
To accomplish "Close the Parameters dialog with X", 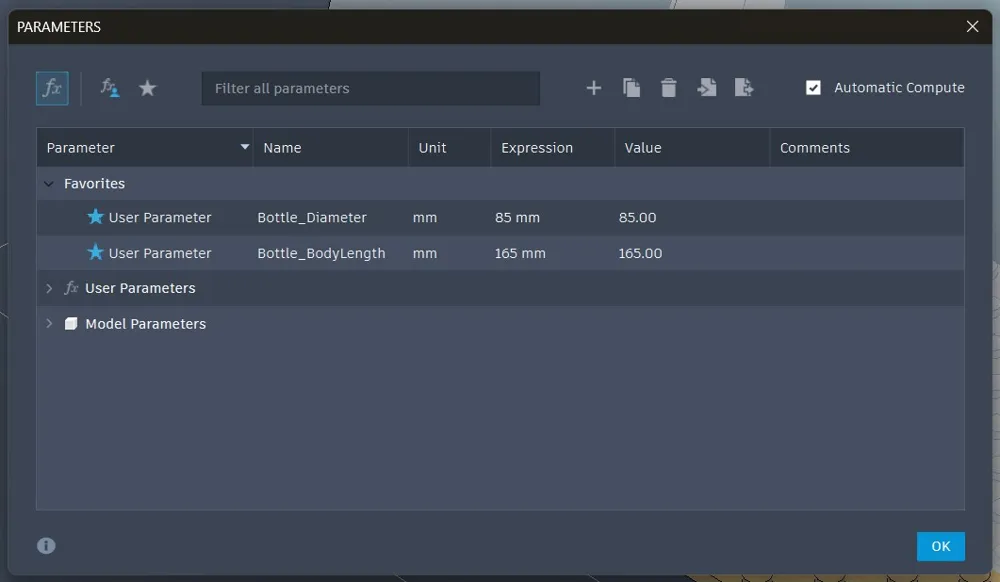I will coord(973,27).
